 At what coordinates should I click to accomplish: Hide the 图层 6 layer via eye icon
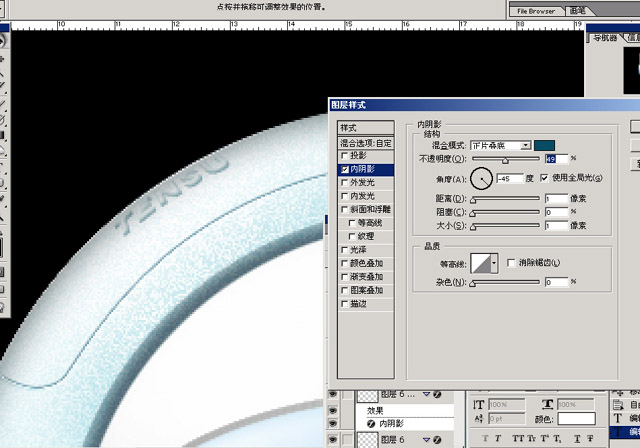point(333,439)
